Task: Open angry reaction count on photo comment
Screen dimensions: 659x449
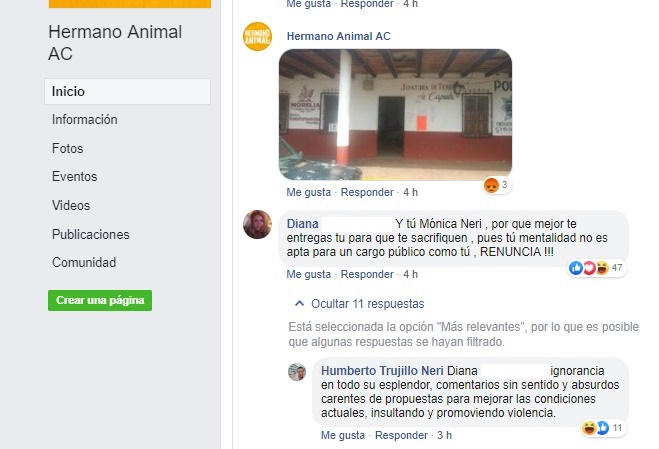Action: 496,185
